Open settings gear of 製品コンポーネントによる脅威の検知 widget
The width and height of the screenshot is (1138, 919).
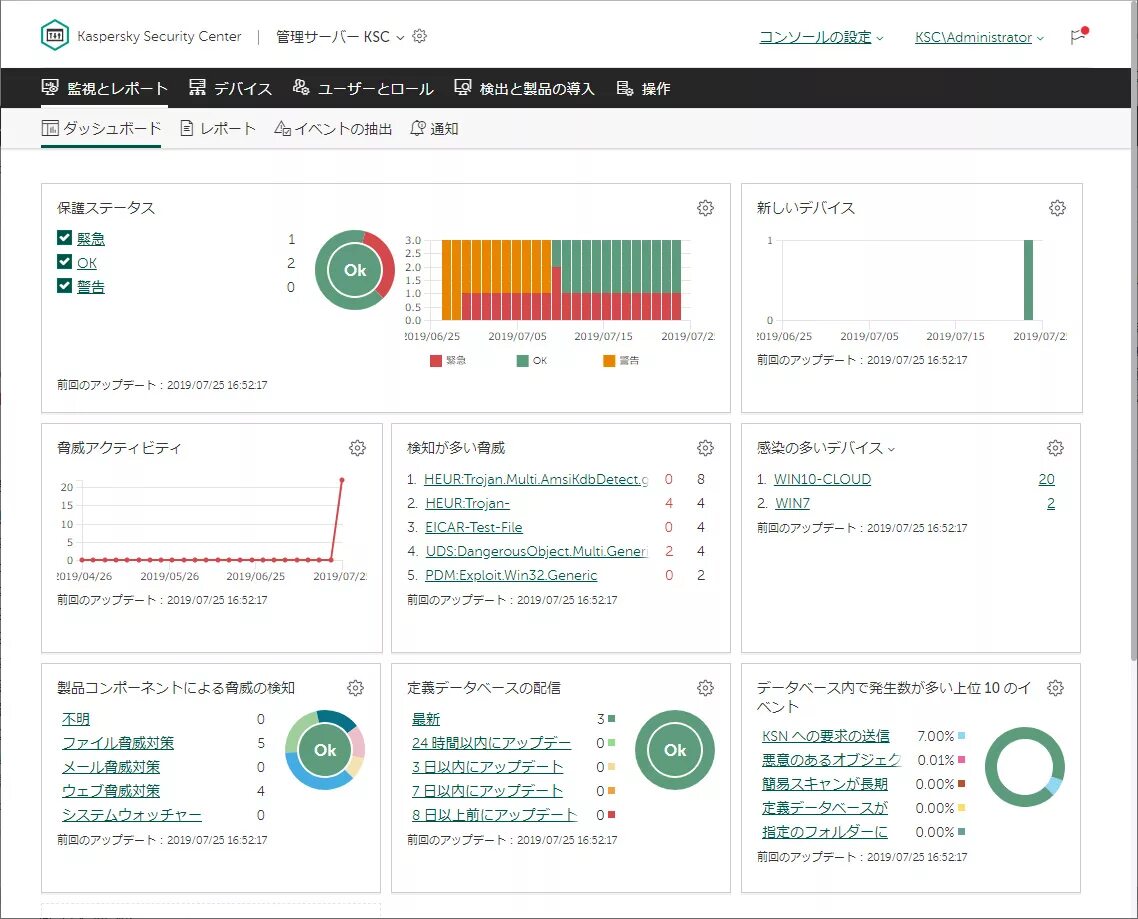[x=355, y=687]
